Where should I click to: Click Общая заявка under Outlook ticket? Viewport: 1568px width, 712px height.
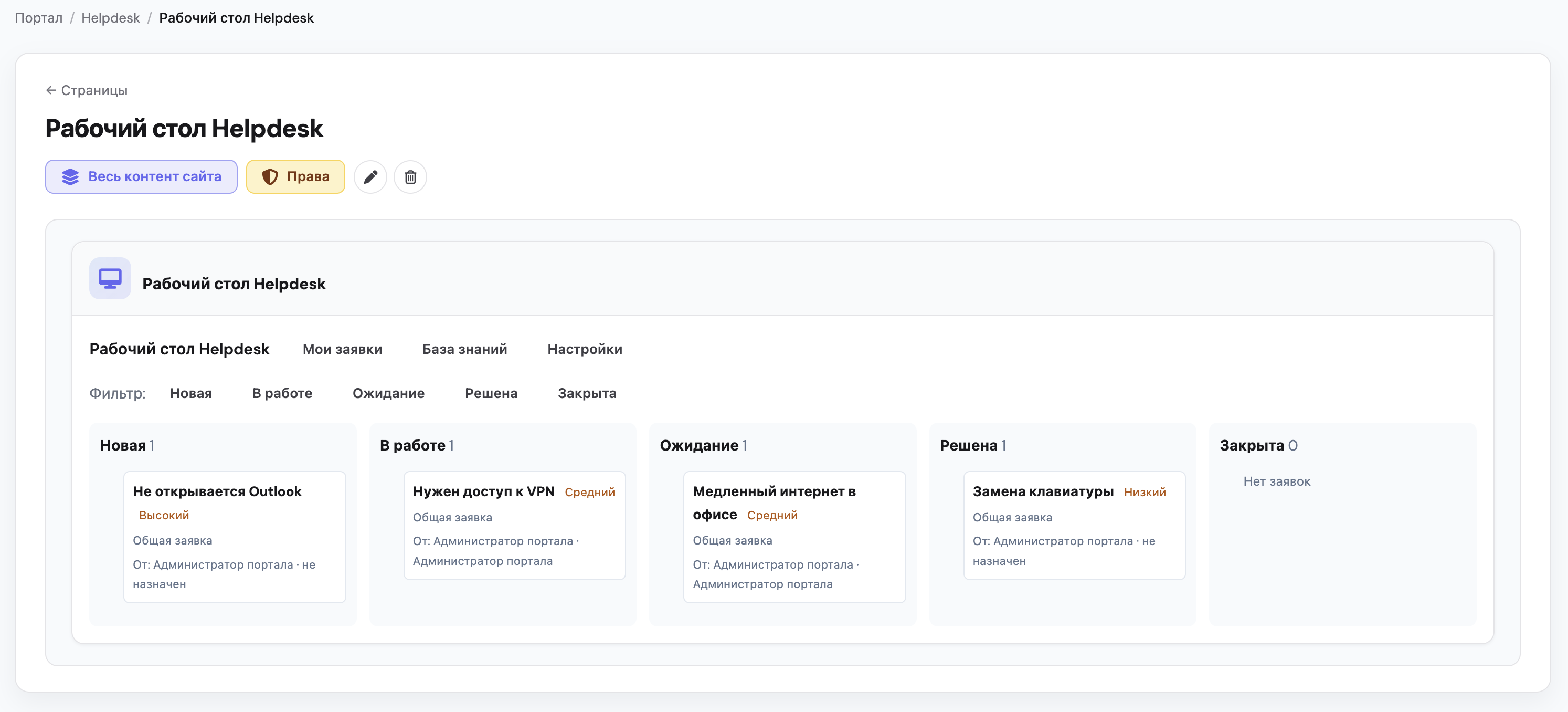[x=173, y=540]
